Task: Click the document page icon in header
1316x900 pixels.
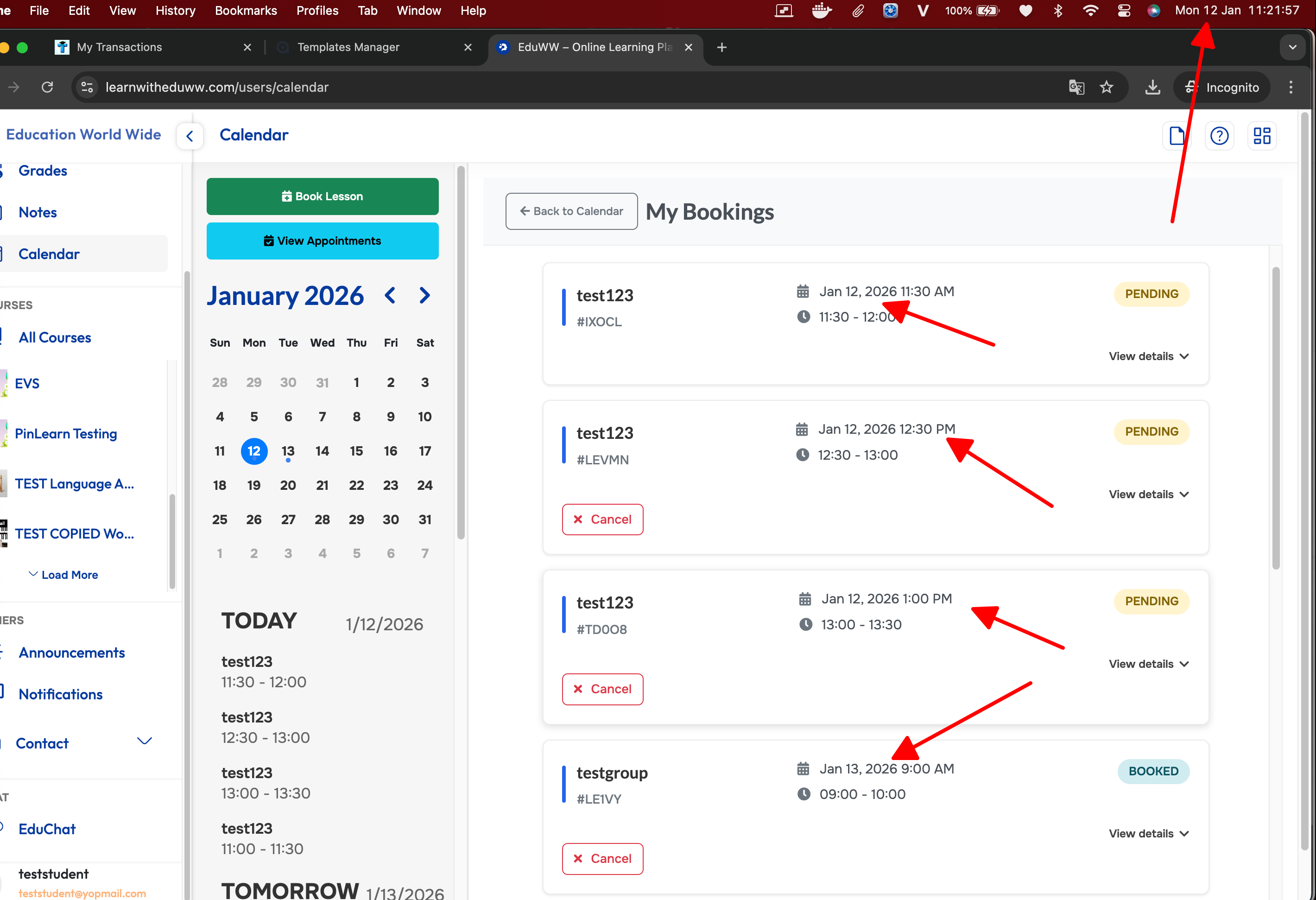Action: [x=1177, y=136]
